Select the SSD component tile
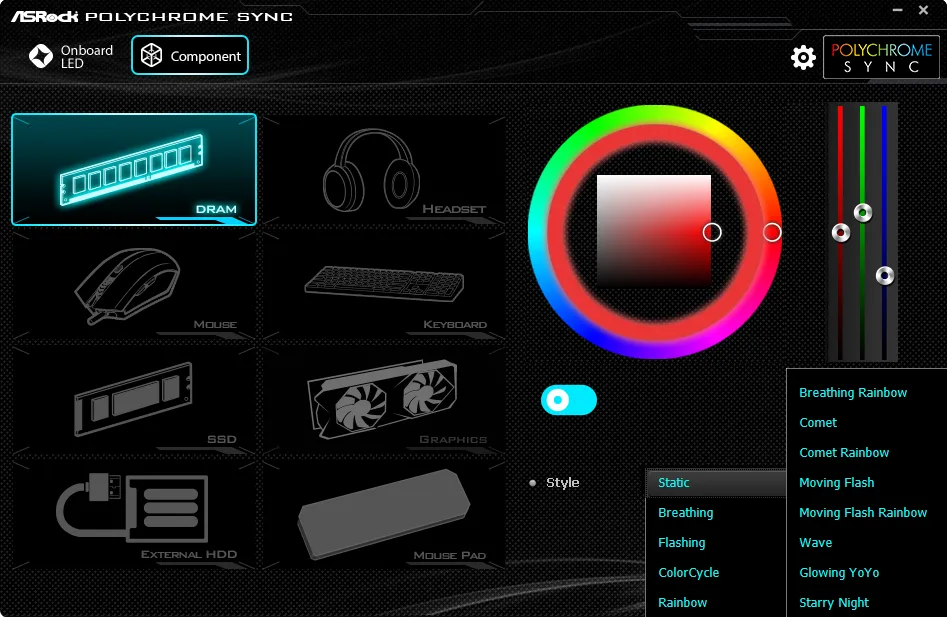Viewport: 947px width, 617px height. tap(134, 399)
